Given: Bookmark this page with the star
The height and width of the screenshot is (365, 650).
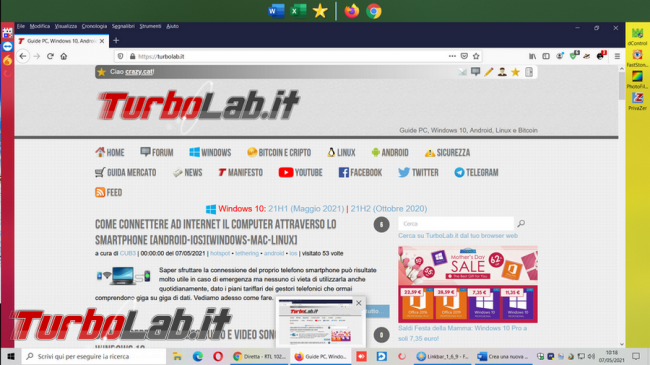Looking at the screenshot, I should 476,56.
